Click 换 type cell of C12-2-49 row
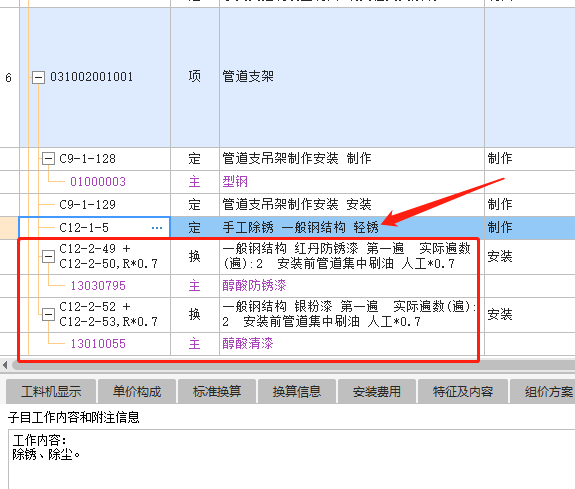The image size is (575, 489). click(195, 256)
